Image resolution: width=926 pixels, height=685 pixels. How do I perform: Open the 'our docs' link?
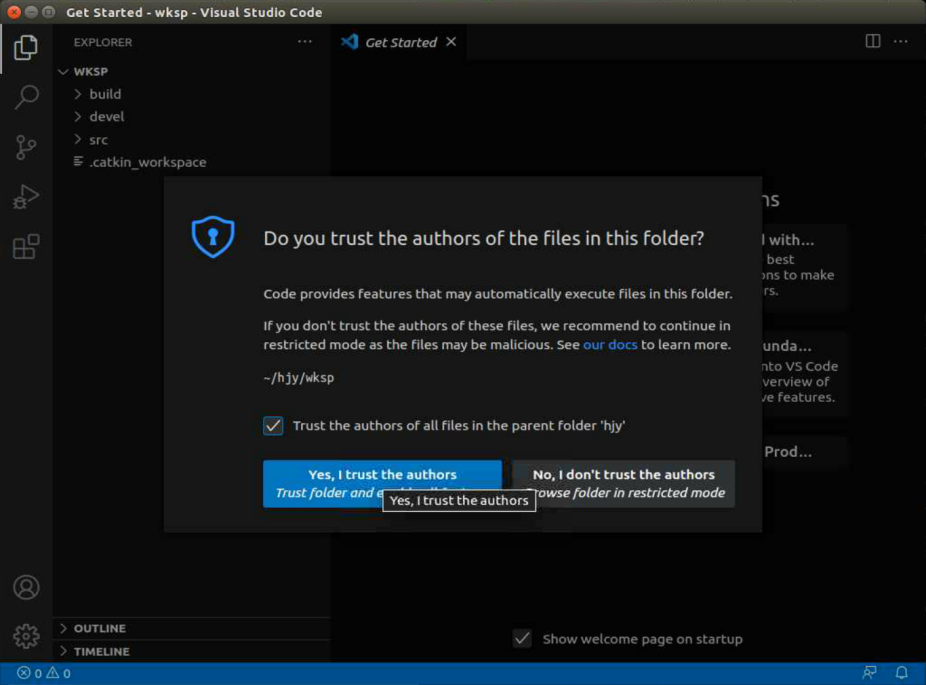[x=610, y=345]
